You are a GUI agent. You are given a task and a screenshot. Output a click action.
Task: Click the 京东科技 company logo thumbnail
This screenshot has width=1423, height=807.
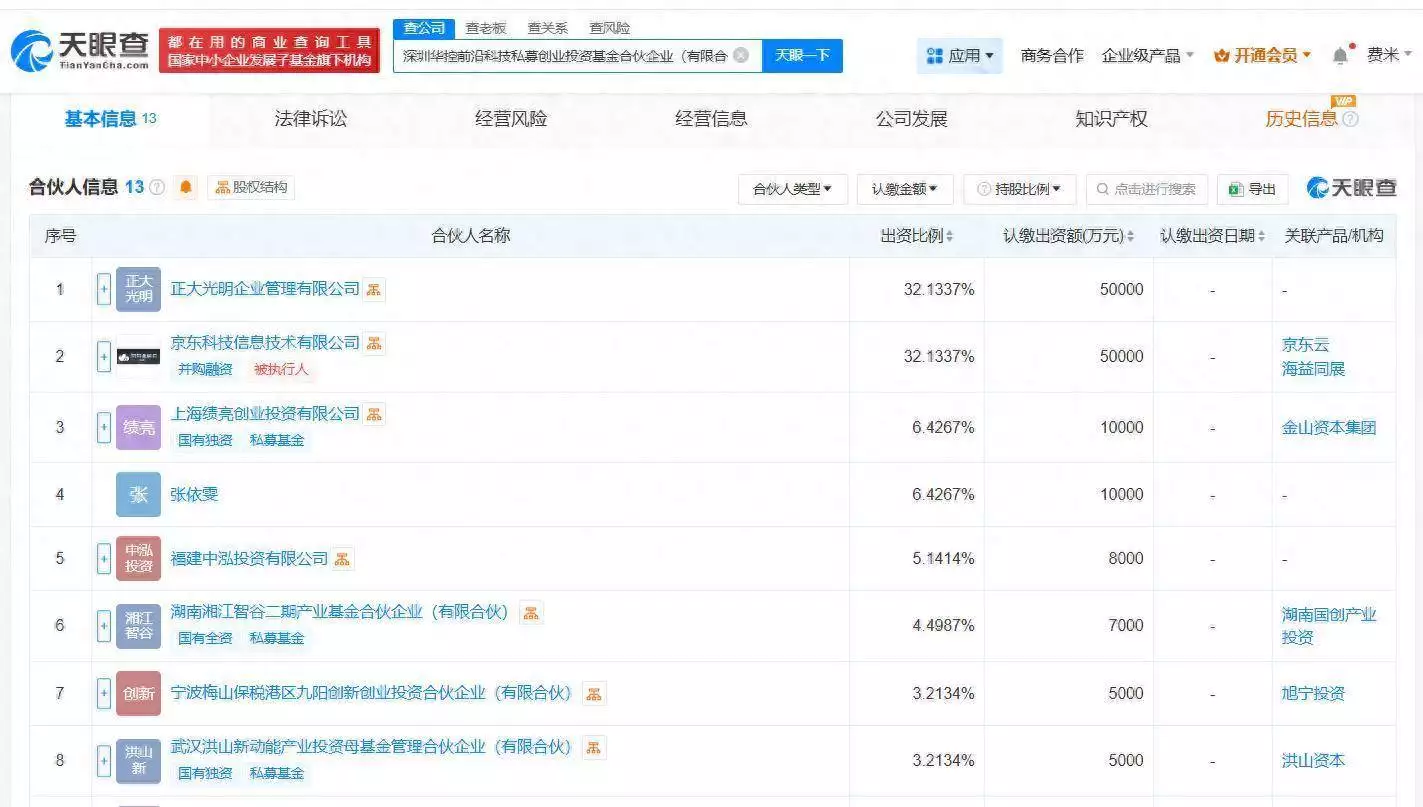(138, 356)
